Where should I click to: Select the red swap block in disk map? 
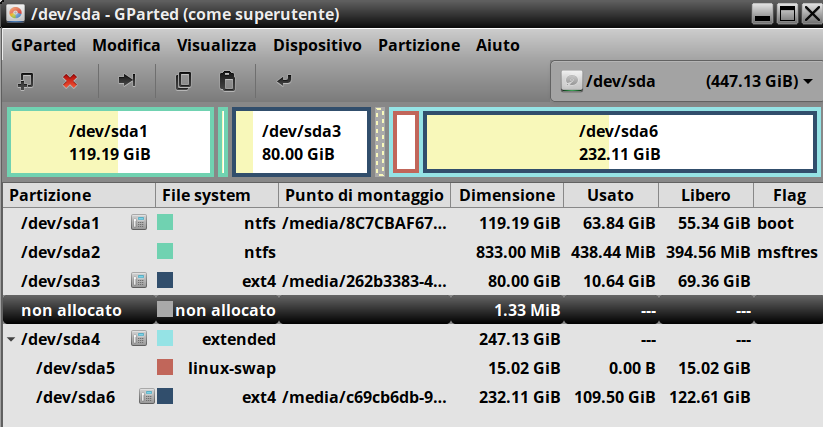click(406, 142)
